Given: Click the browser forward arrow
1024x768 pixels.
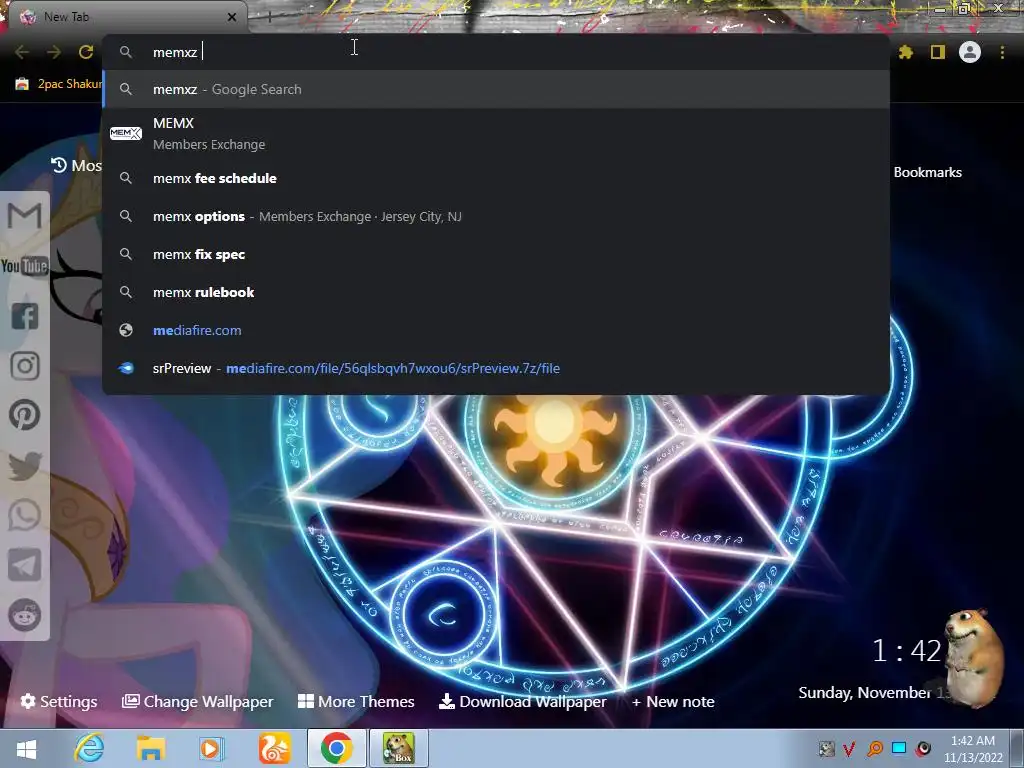Looking at the screenshot, I should (x=54, y=52).
